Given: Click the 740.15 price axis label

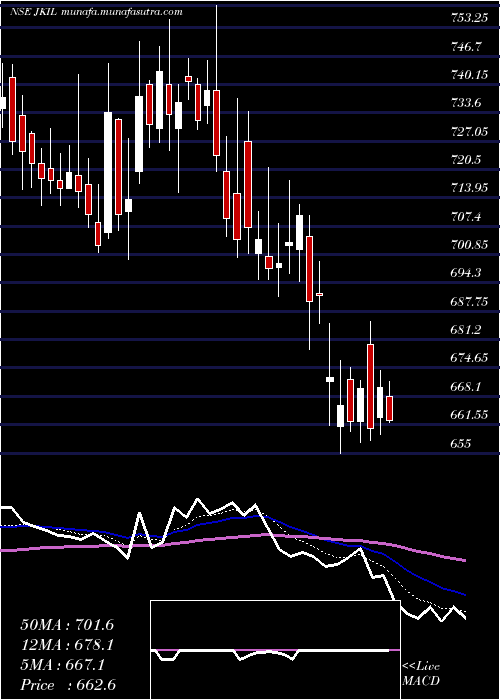Looking at the screenshot, I should tap(468, 75).
